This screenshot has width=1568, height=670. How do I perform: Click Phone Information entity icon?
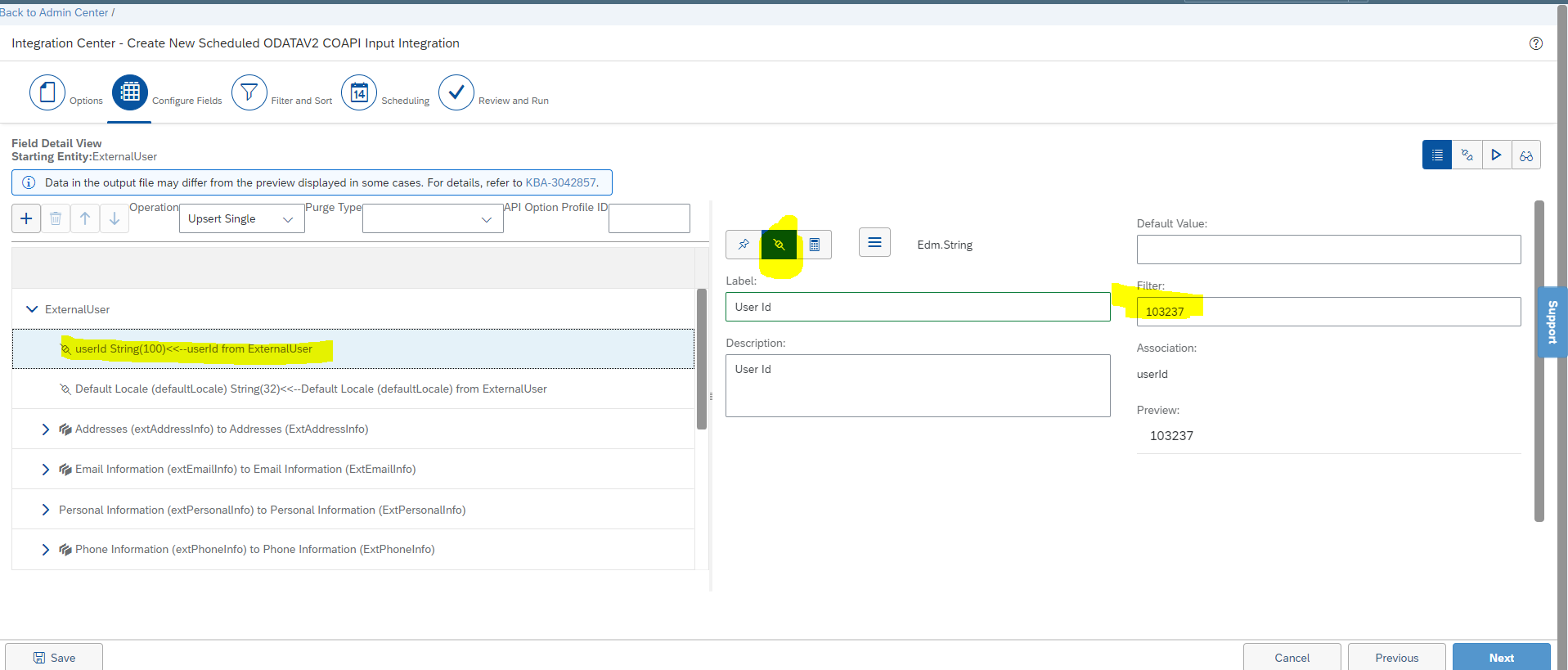65,550
